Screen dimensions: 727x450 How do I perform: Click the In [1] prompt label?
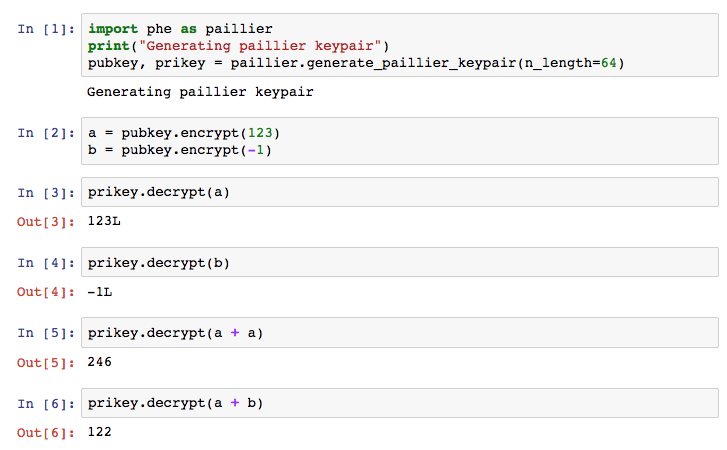coord(46,29)
